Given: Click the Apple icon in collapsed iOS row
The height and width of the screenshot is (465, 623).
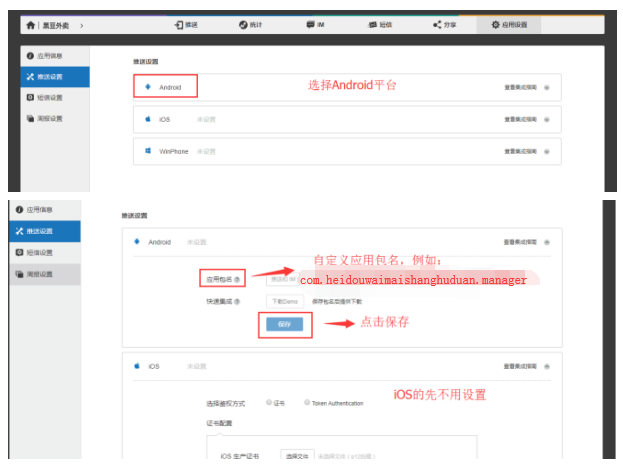Looking at the screenshot, I should pos(148,119).
